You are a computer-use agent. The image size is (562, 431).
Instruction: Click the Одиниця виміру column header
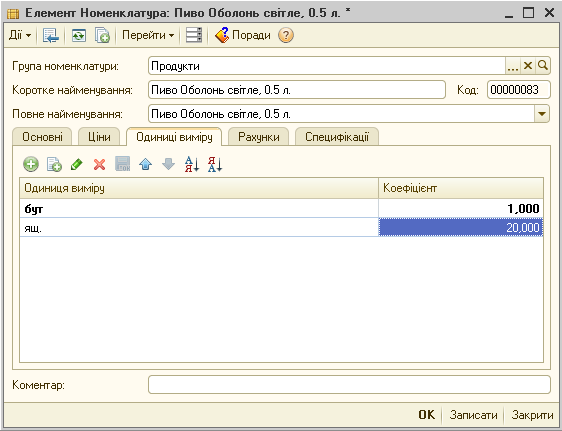[199, 188]
